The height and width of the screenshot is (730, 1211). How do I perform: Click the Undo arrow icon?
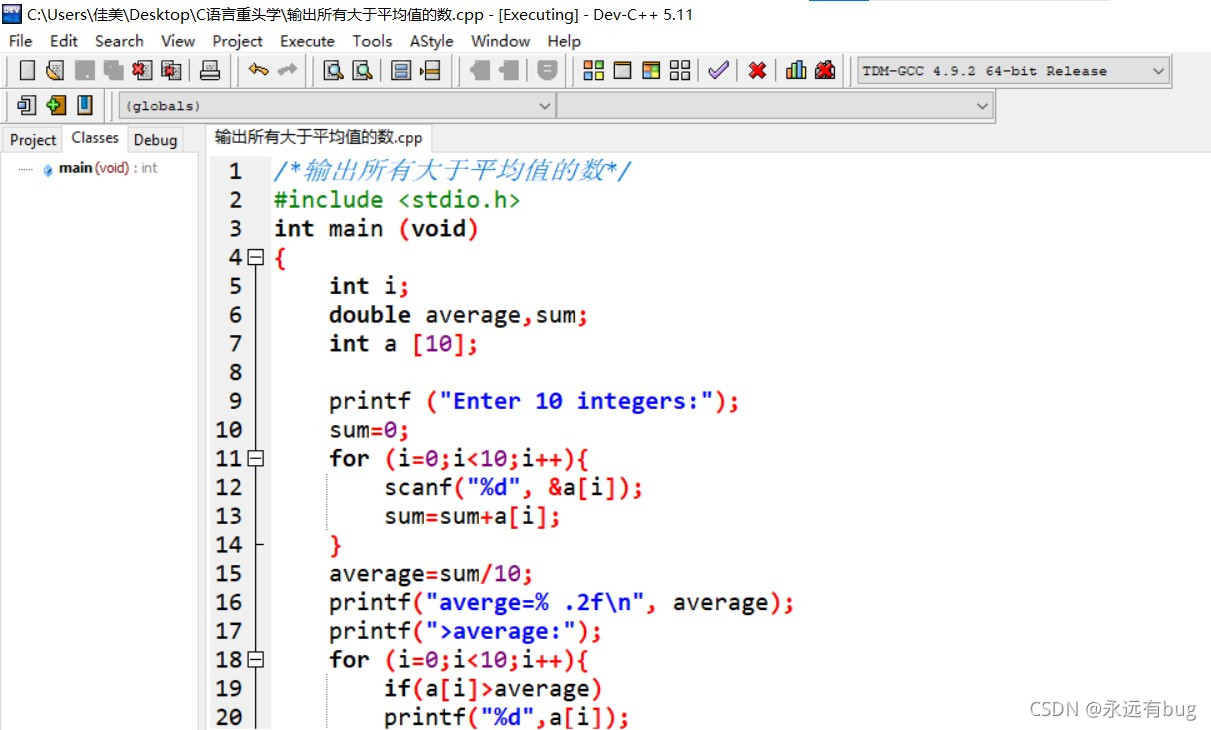pyautogui.click(x=259, y=70)
